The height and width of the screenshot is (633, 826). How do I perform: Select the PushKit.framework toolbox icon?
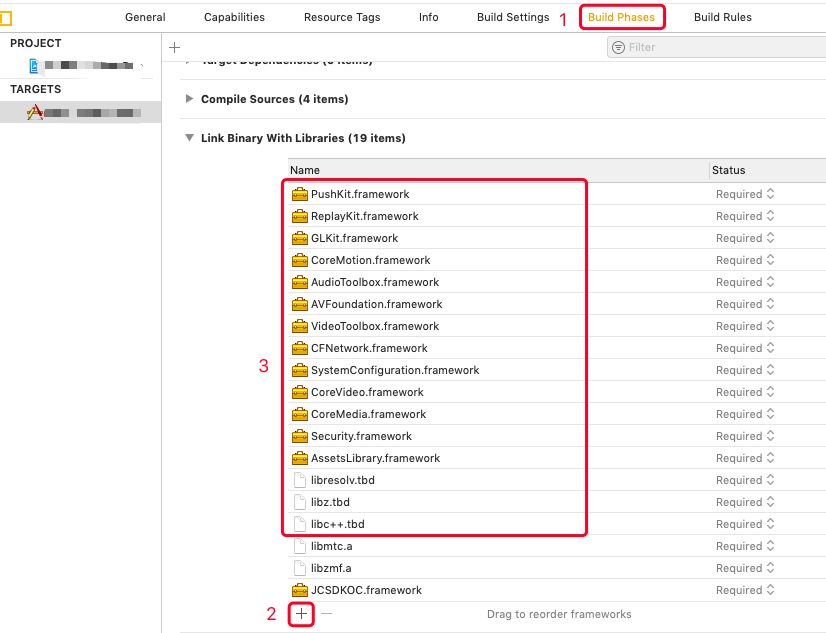(x=300, y=194)
